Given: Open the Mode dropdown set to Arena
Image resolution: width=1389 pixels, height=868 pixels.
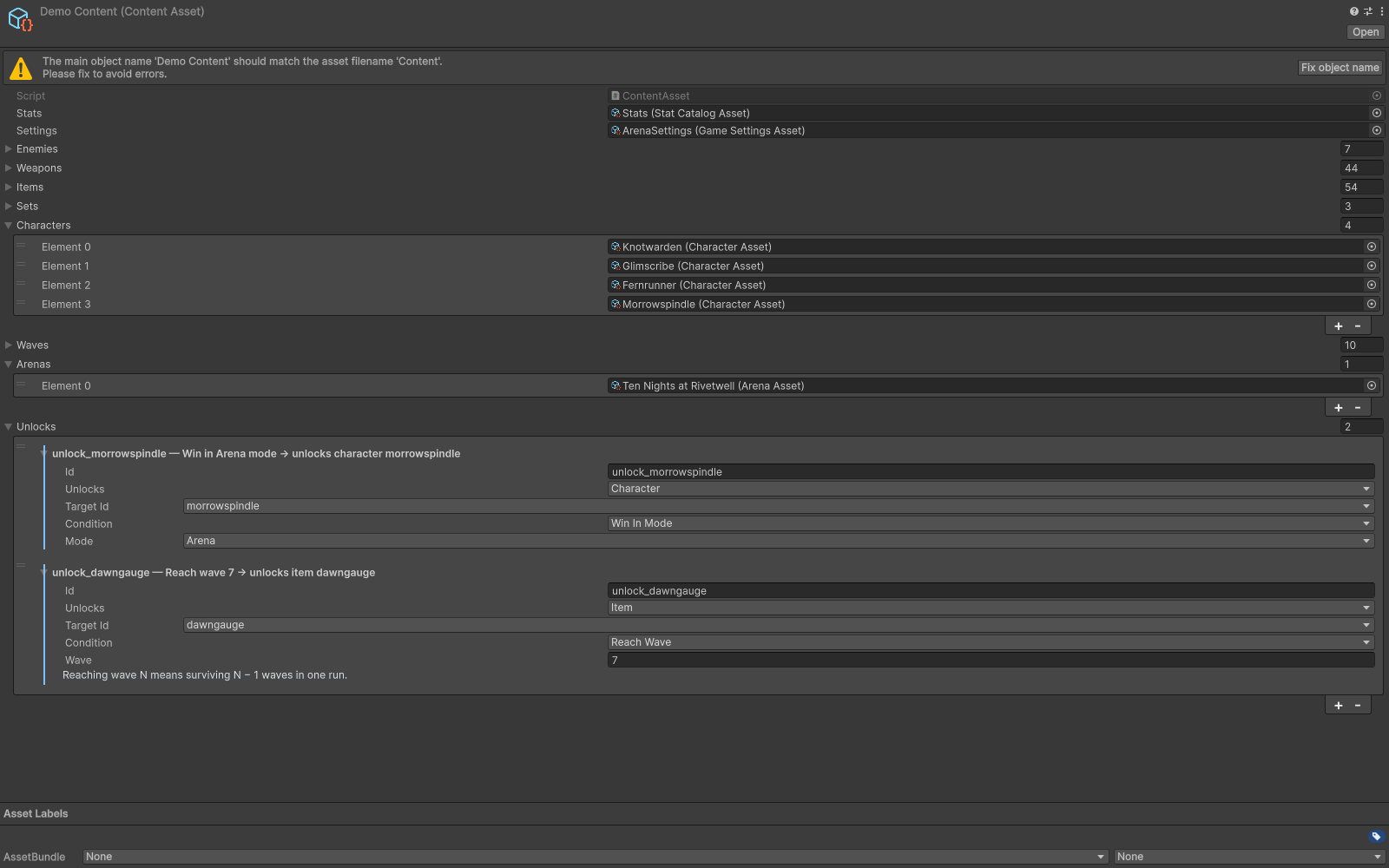Looking at the screenshot, I should pyautogui.click(x=779, y=541).
